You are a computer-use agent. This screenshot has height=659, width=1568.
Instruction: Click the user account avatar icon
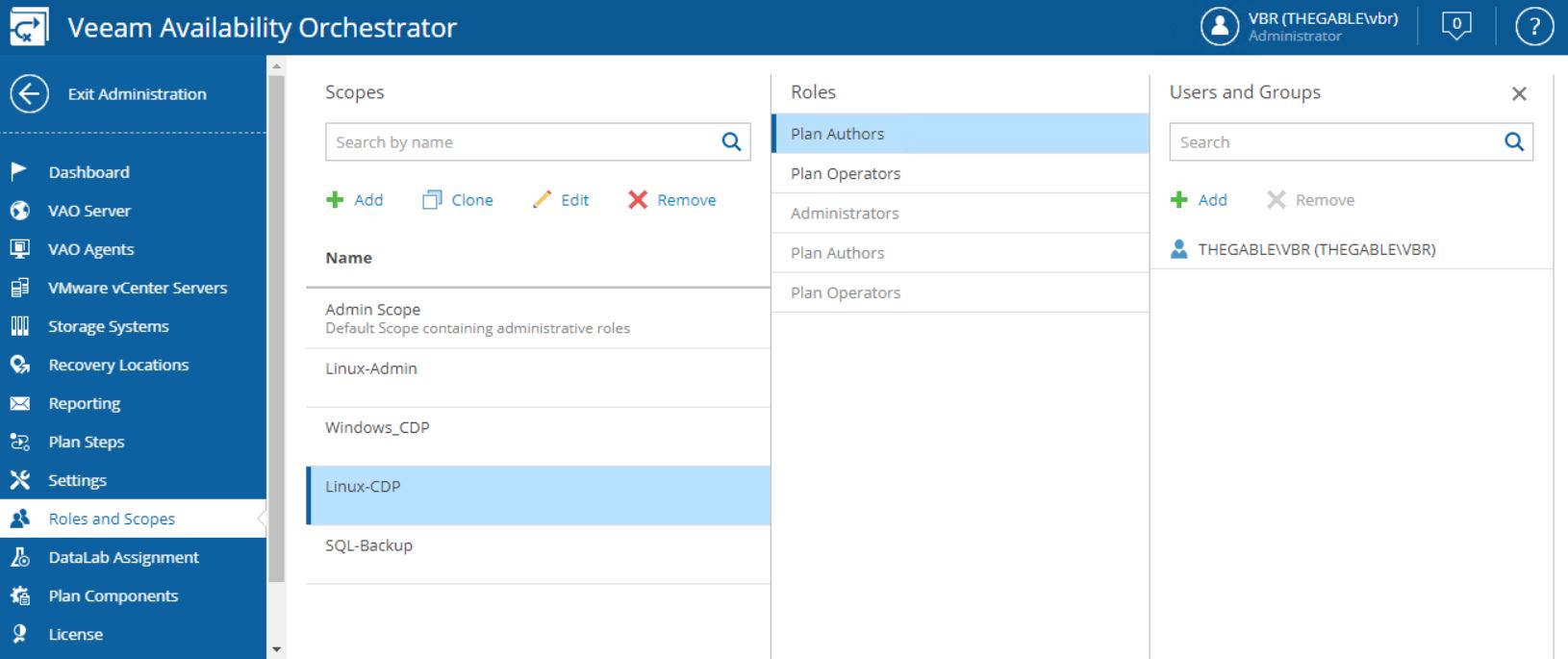coord(1220,27)
